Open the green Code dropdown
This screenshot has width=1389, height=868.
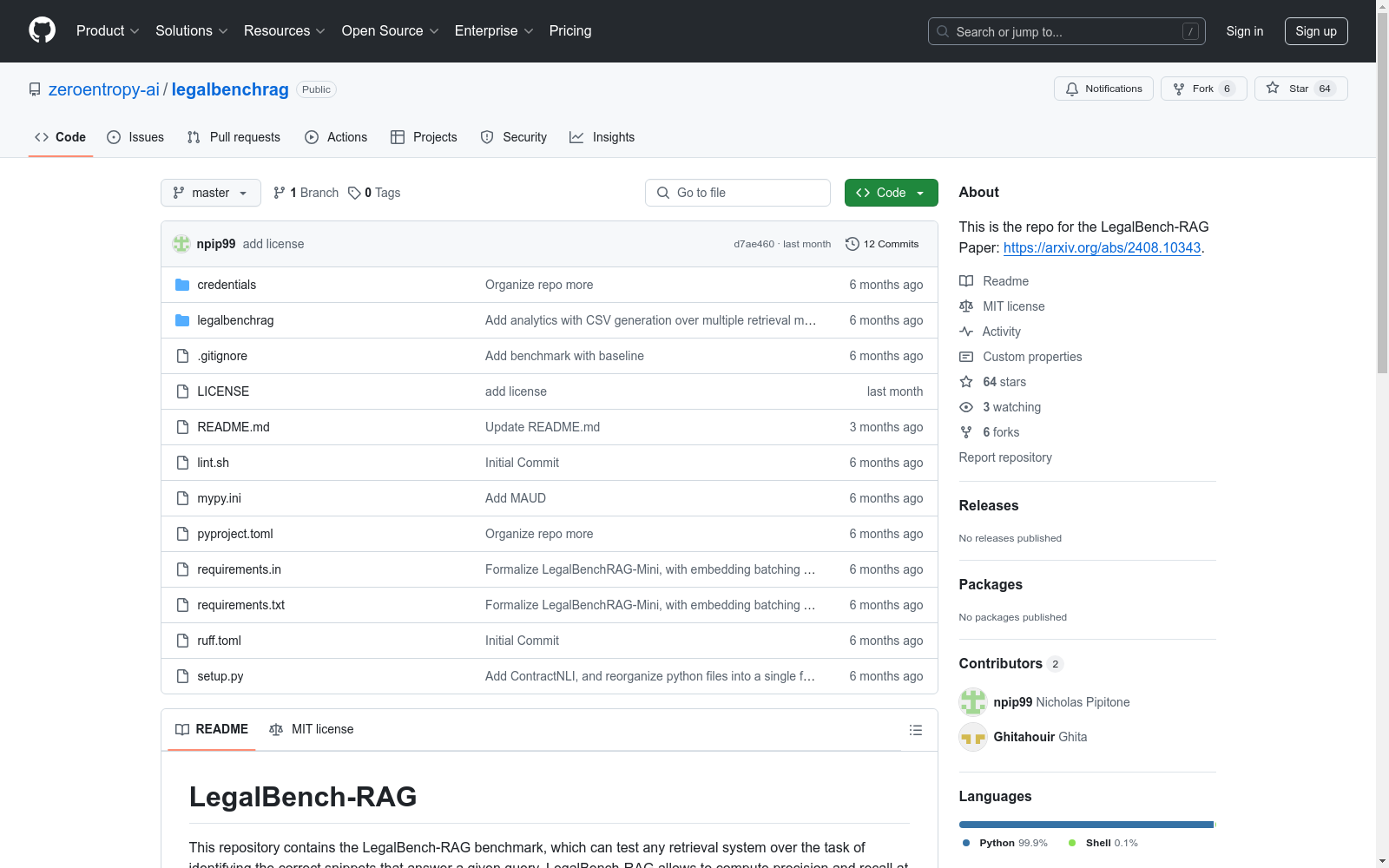pyautogui.click(x=891, y=193)
